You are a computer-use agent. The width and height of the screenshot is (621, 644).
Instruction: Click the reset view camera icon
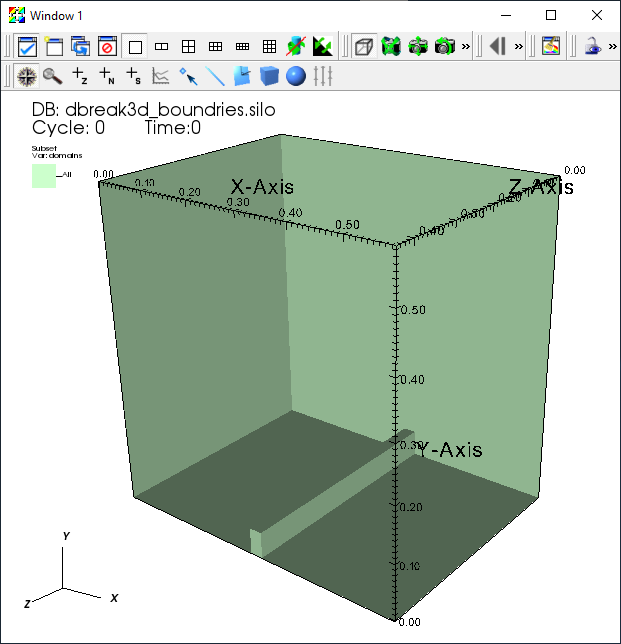pos(391,46)
